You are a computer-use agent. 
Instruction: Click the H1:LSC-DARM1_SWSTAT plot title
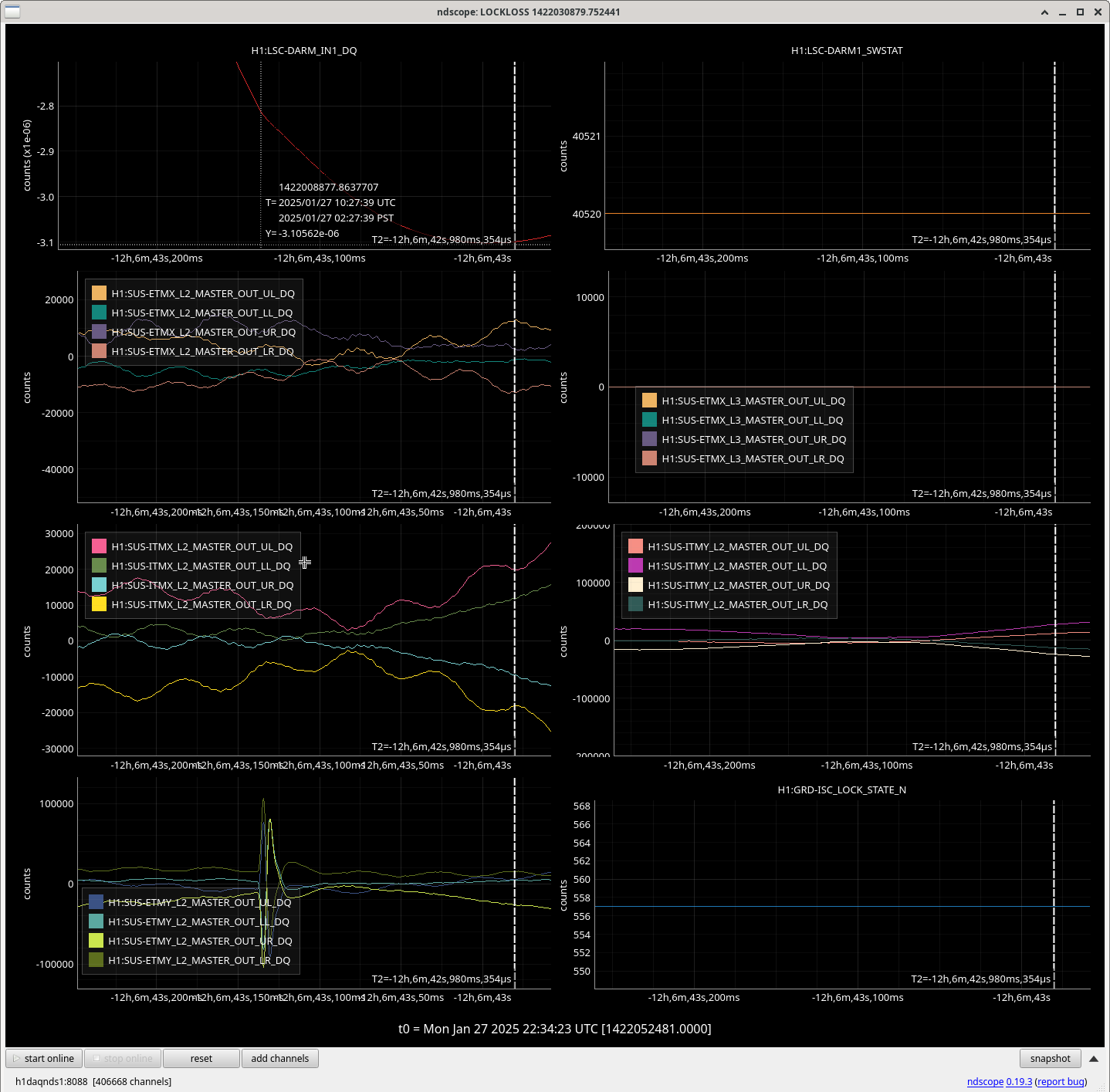coord(847,50)
